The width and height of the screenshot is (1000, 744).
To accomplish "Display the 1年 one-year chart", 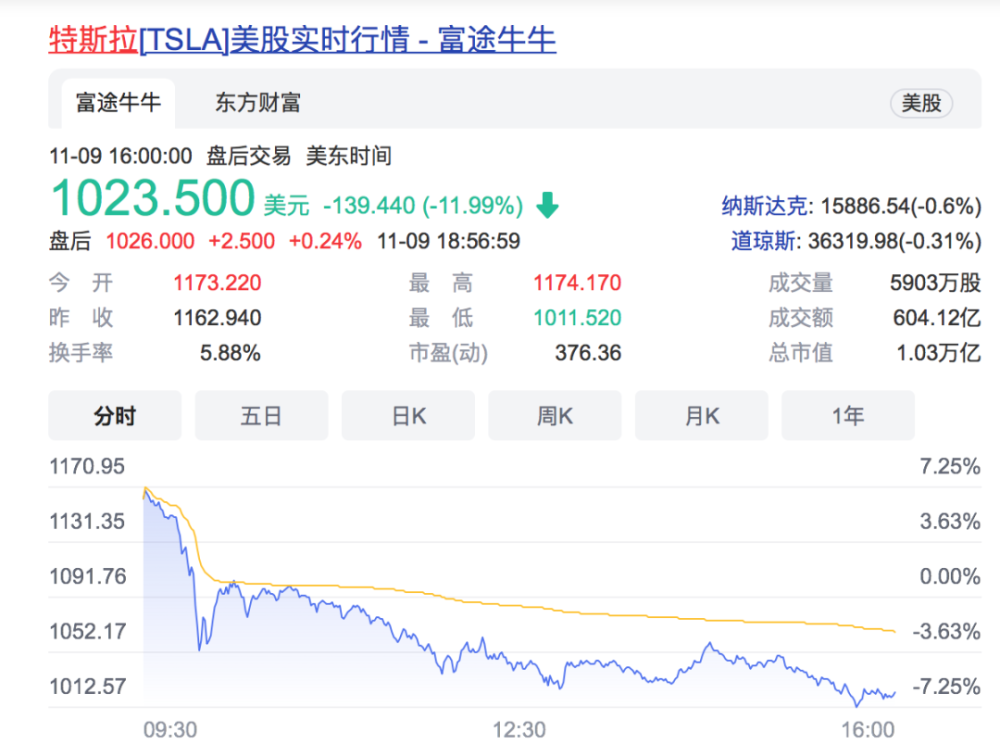I will tap(848, 416).
